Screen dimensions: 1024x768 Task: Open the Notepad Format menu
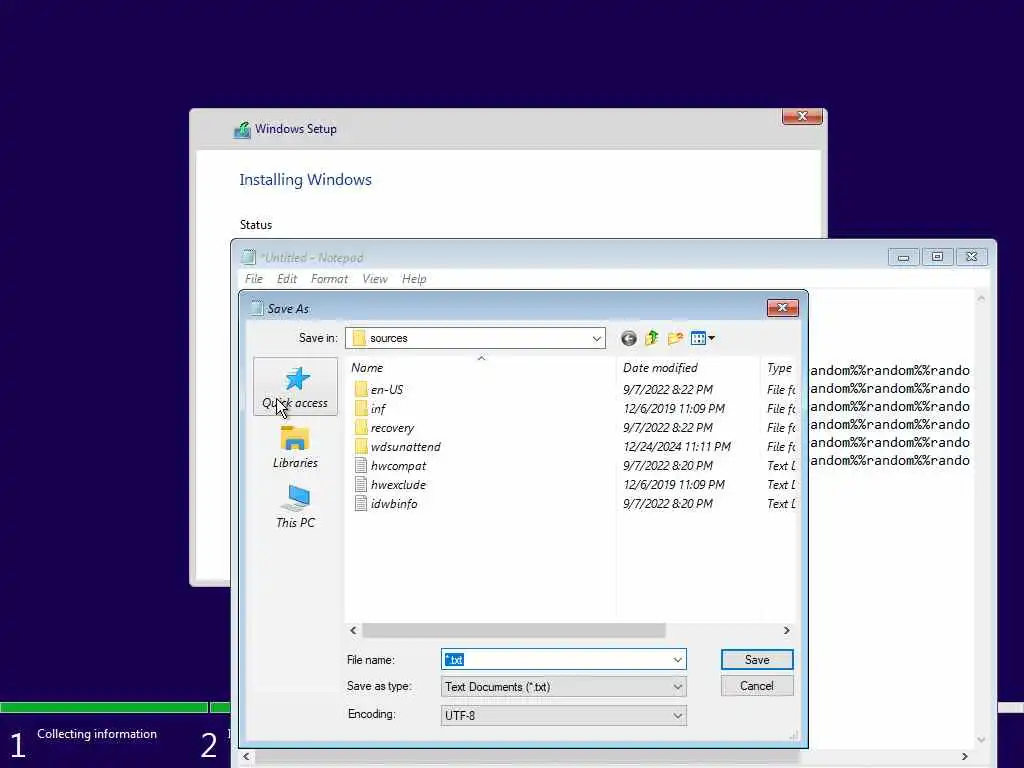click(329, 279)
